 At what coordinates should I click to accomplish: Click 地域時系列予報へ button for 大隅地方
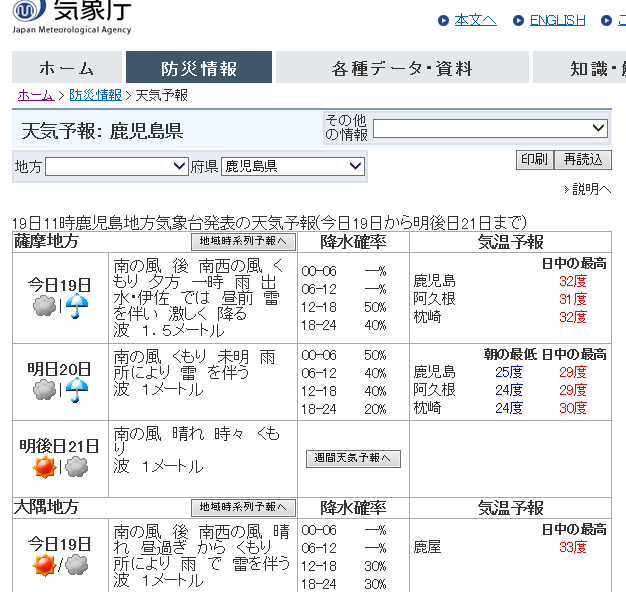pyautogui.click(x=243, y=507)
